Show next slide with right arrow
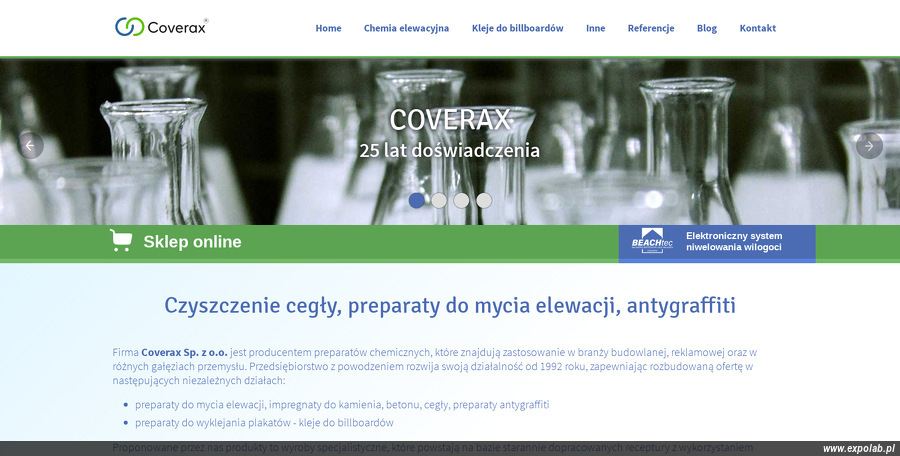Image resolution: width=900 pixels, height=456 pixels. (x=869, y=146)
